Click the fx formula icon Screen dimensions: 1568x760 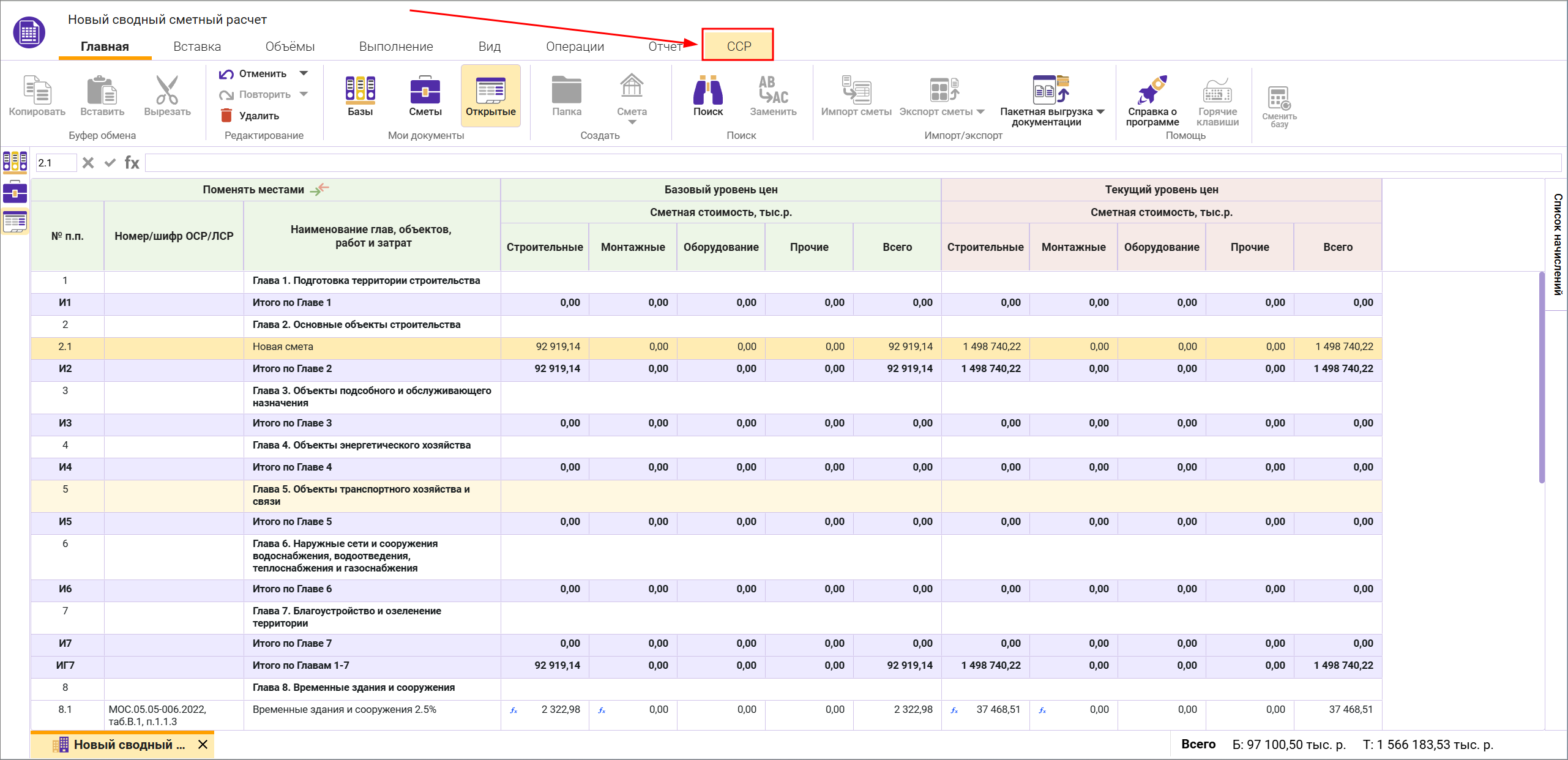point(132,163)
